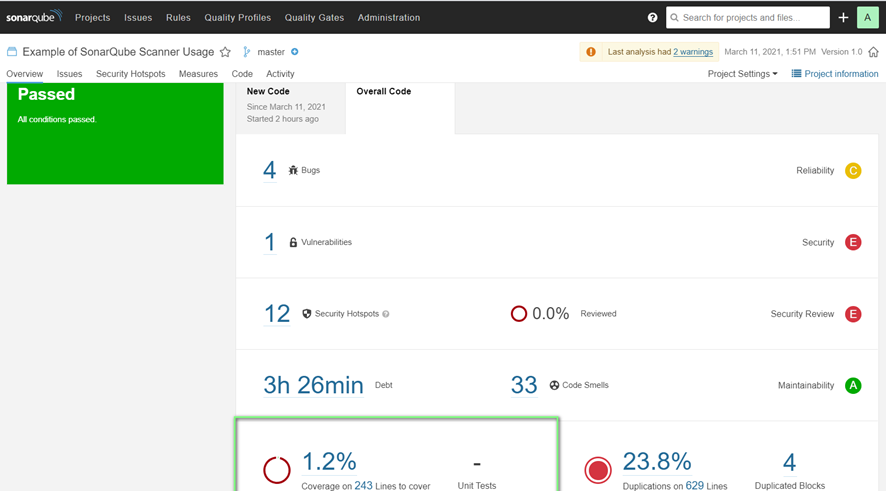Click the Security E rating badge
The width and height of the screenshot is (886, 491).
(853, 242)
